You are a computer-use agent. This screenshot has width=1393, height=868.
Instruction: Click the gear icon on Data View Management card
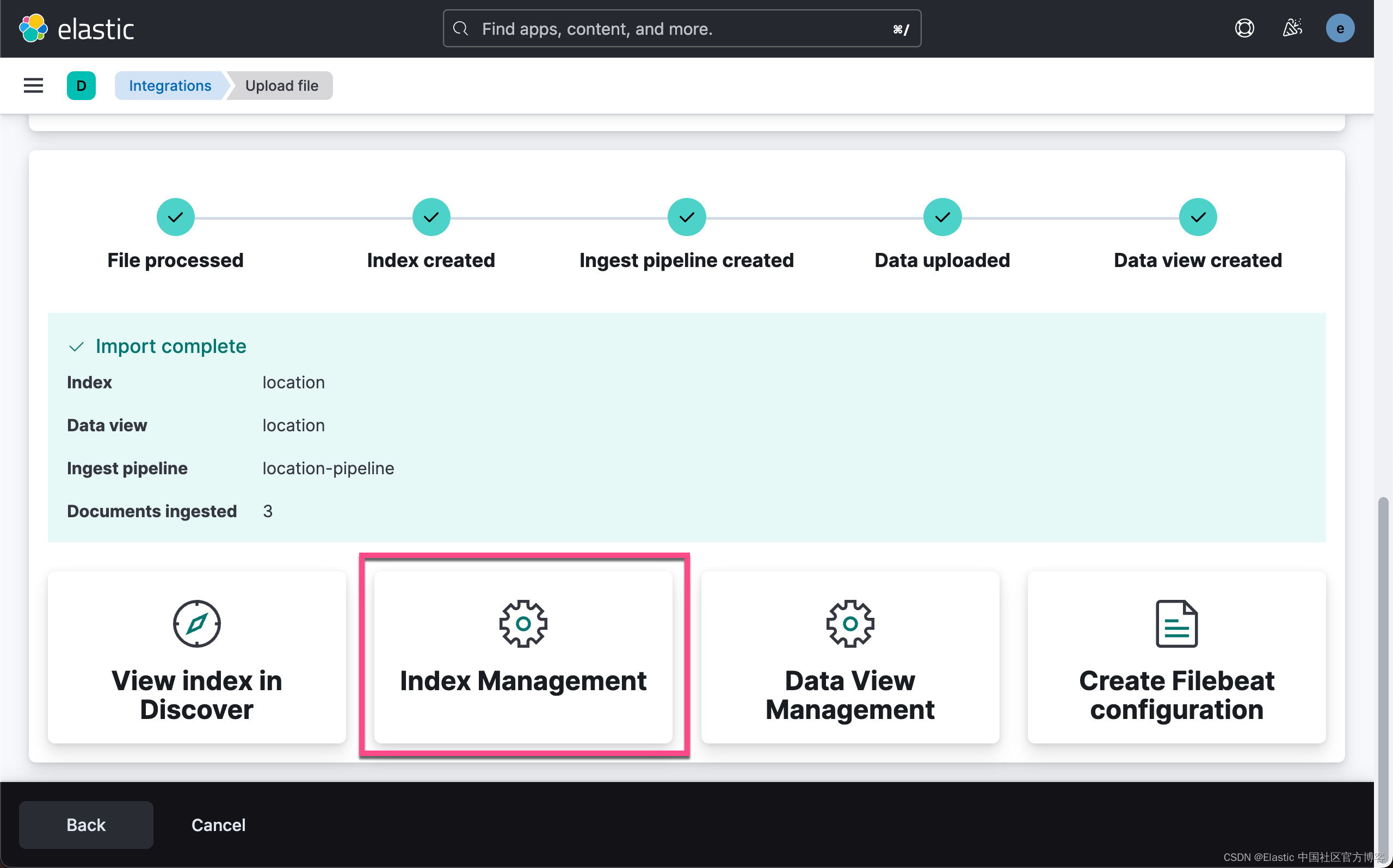[x=850, y=624]
